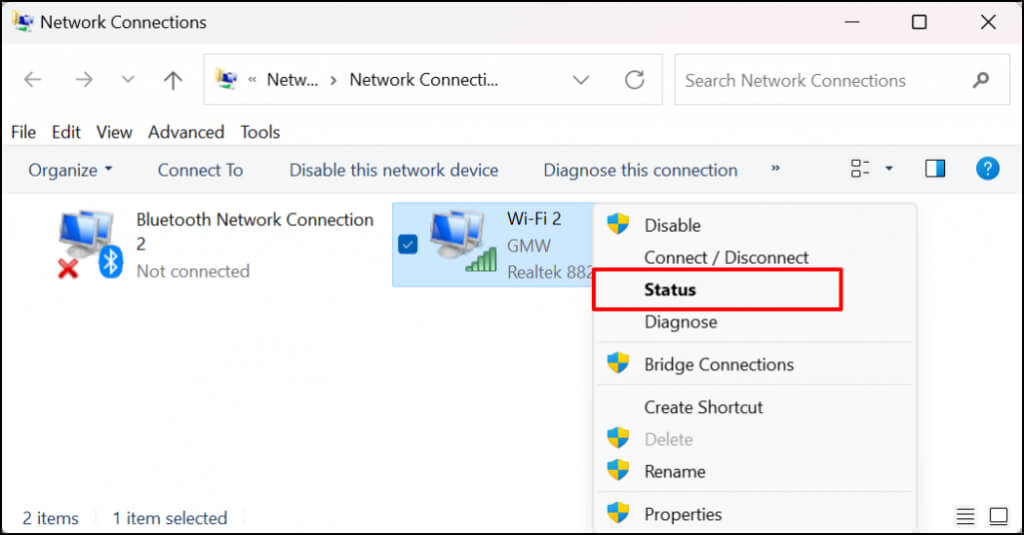The height and width of the screenshot is (535, 1024).
Task: Switch to details view in status bar
Action: pos(965,517)
